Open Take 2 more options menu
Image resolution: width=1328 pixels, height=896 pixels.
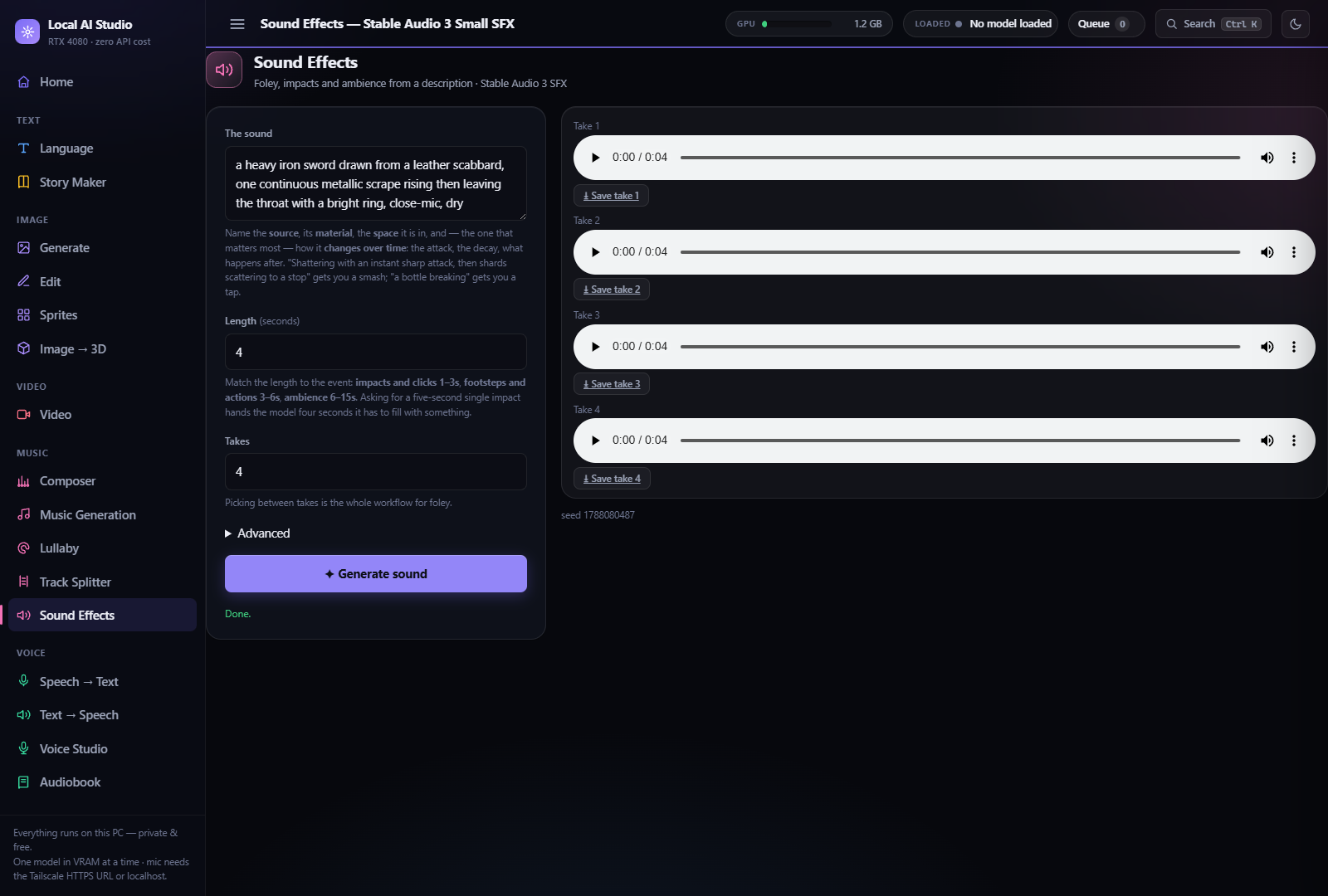[x=1294, y=252]
